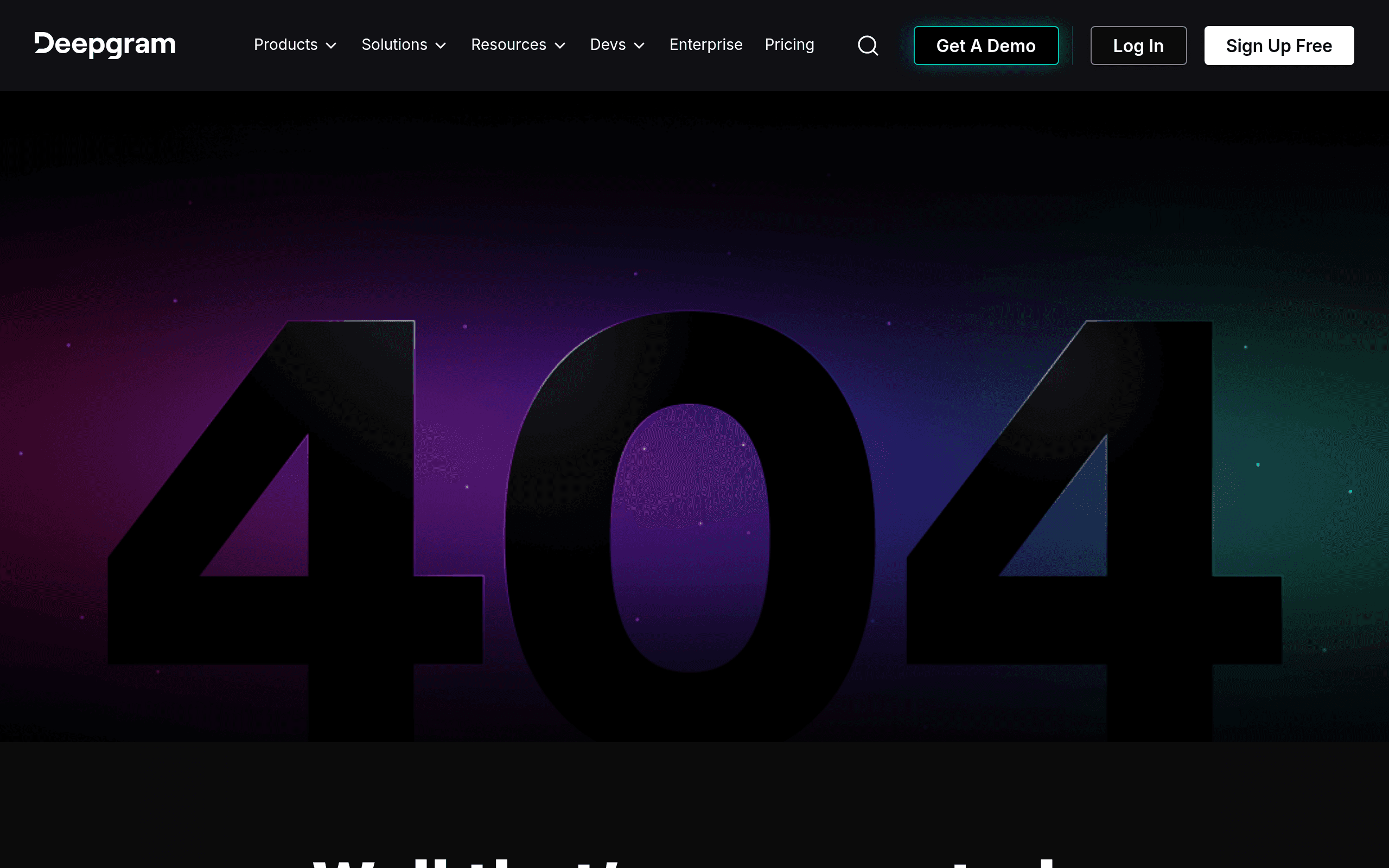Click the Get A Demo button
Image resolution: width=1389 pixels, height=868 pixels.
pos(986,46)
